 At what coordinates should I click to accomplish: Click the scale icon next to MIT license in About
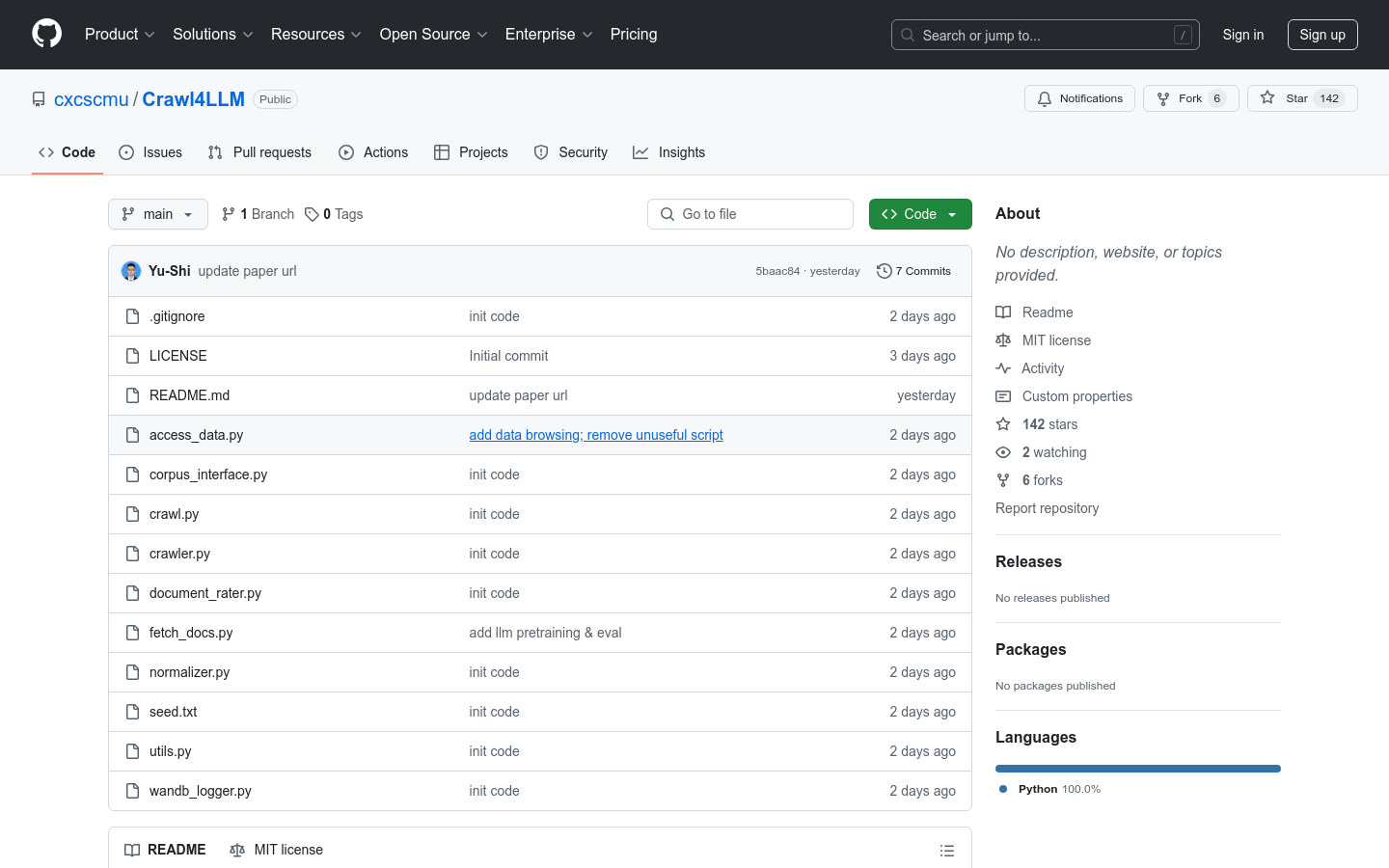[1003, 340]
